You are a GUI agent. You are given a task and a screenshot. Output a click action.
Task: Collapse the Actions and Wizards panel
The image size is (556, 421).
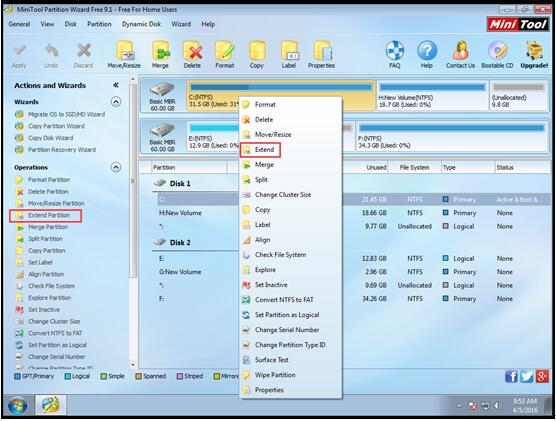pos(116,85)
